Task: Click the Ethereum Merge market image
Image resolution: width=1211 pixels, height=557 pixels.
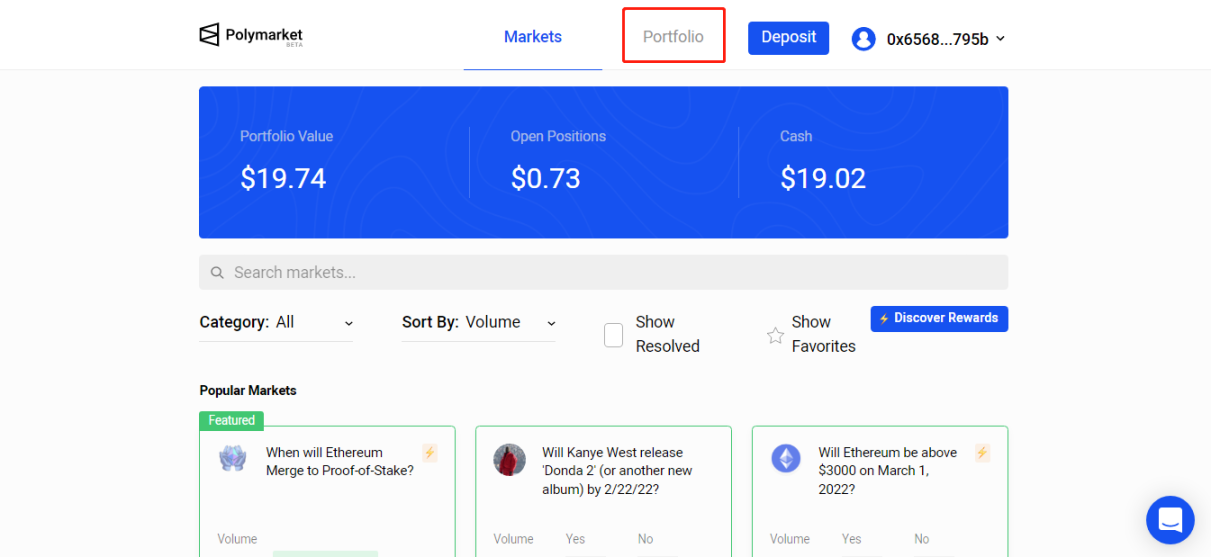Action: click(x=233, y=459)
